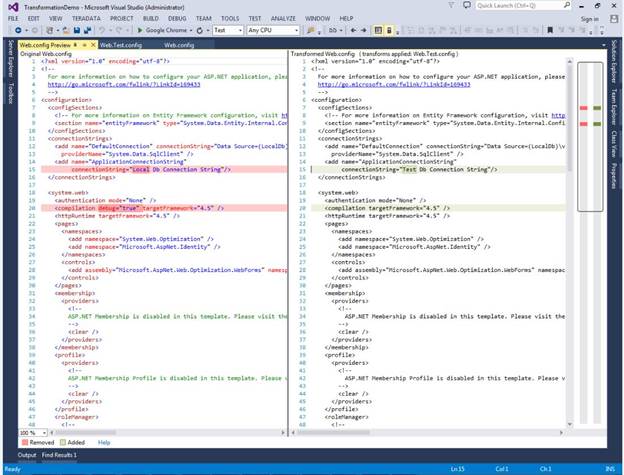Viewport: 624px width, 475px height.
Task: Open the Find Results 1 tab
Action: (59, 455)
